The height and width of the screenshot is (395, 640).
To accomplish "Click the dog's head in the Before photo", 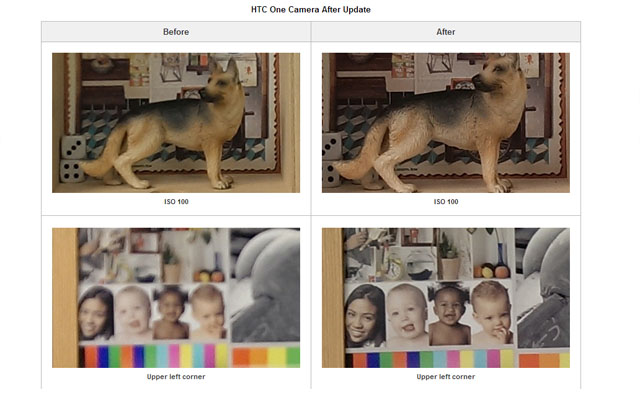I will [x=222, y=82].
